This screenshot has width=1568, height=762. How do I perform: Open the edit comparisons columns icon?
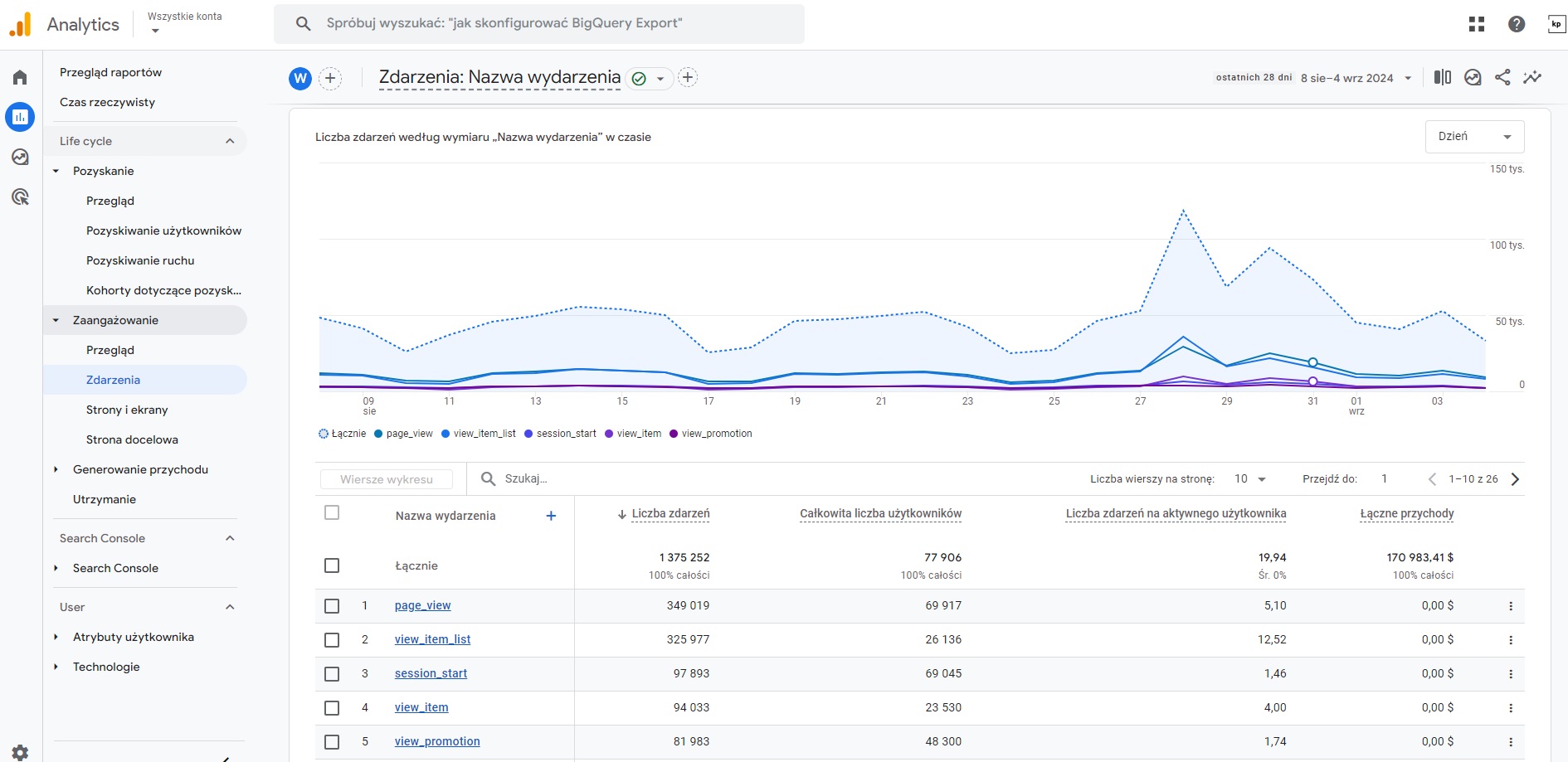point(1443,77)
